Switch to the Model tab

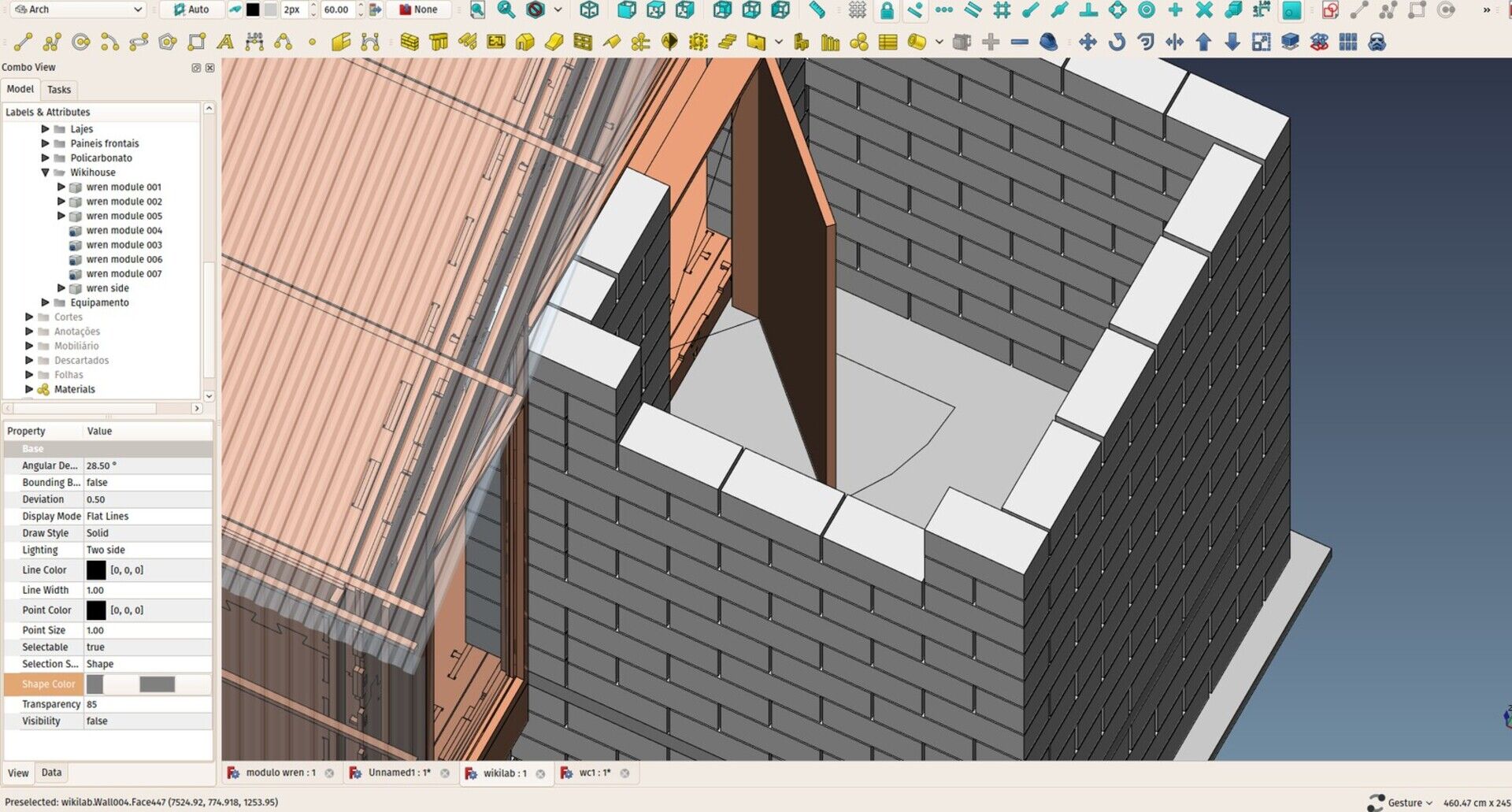coord(20,89)
